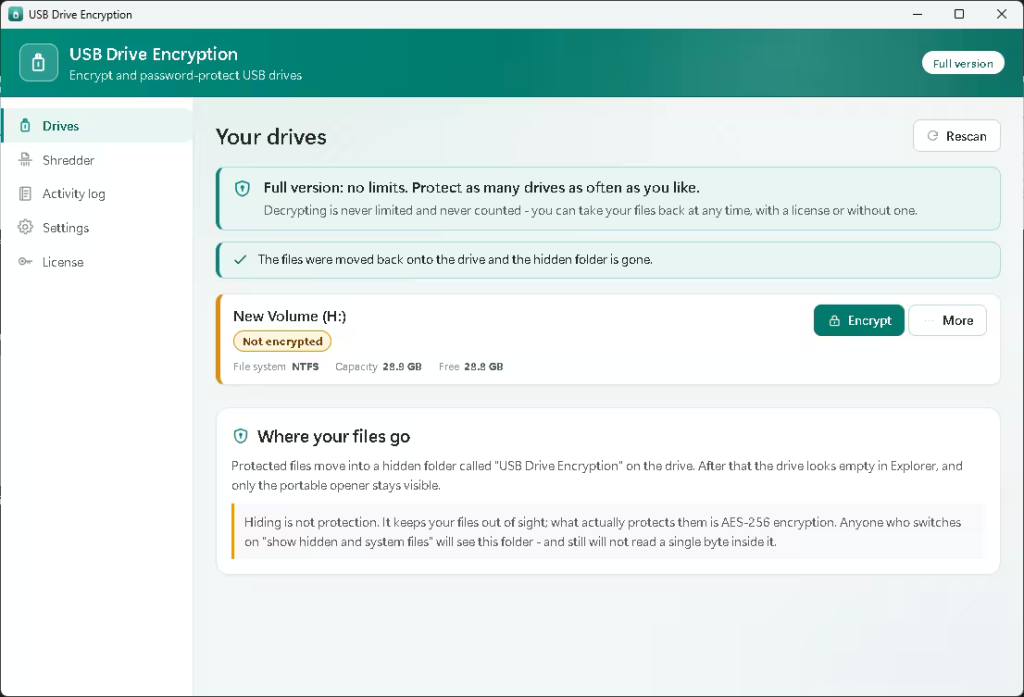The height and width of the screenshot is (697, 1024).
Task: Select the New Volume (H:) drive name
Action: pyautogui.click(x=289, y=316)
